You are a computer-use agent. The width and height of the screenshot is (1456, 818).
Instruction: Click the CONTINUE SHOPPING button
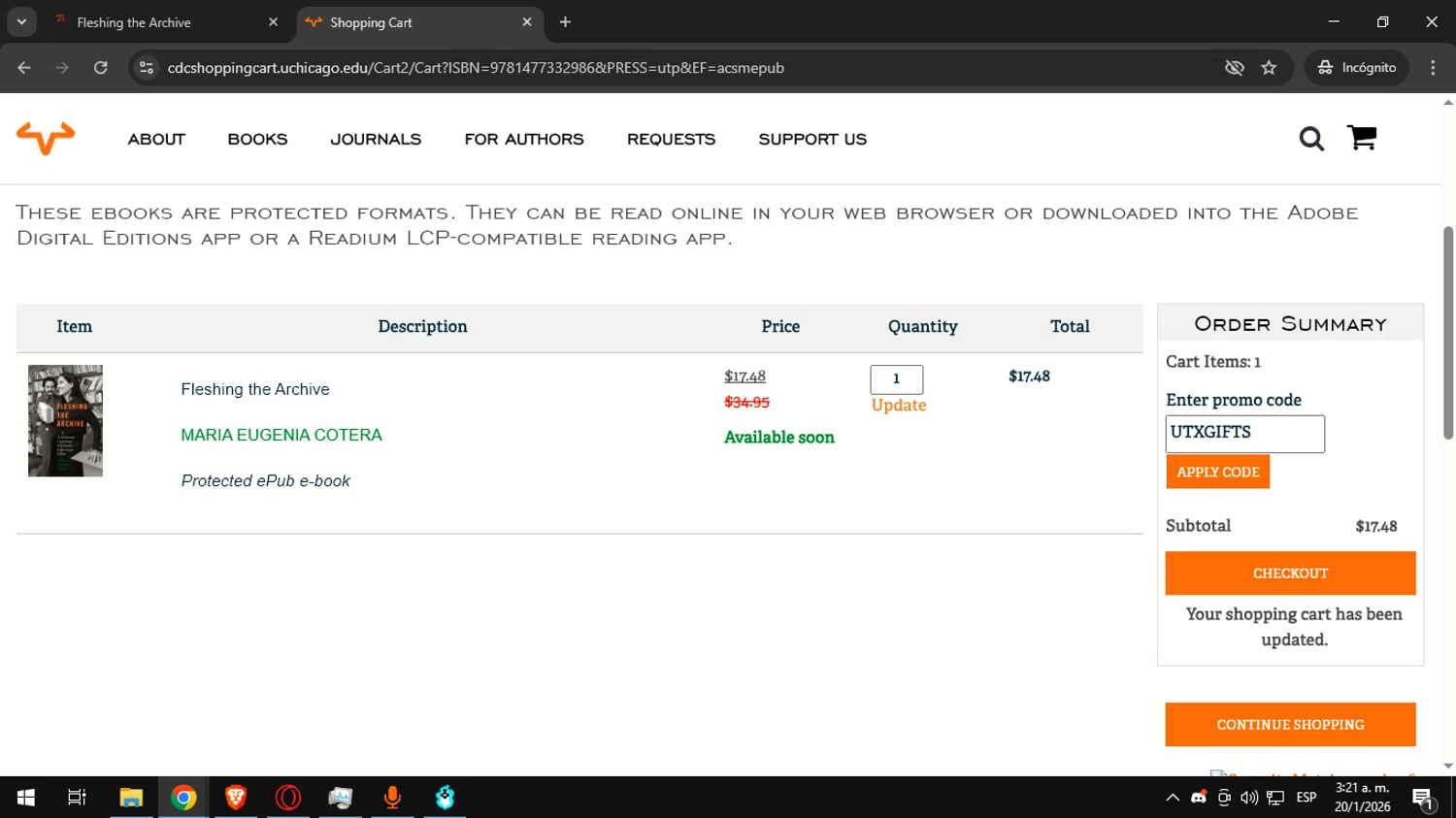[1290, 725]
